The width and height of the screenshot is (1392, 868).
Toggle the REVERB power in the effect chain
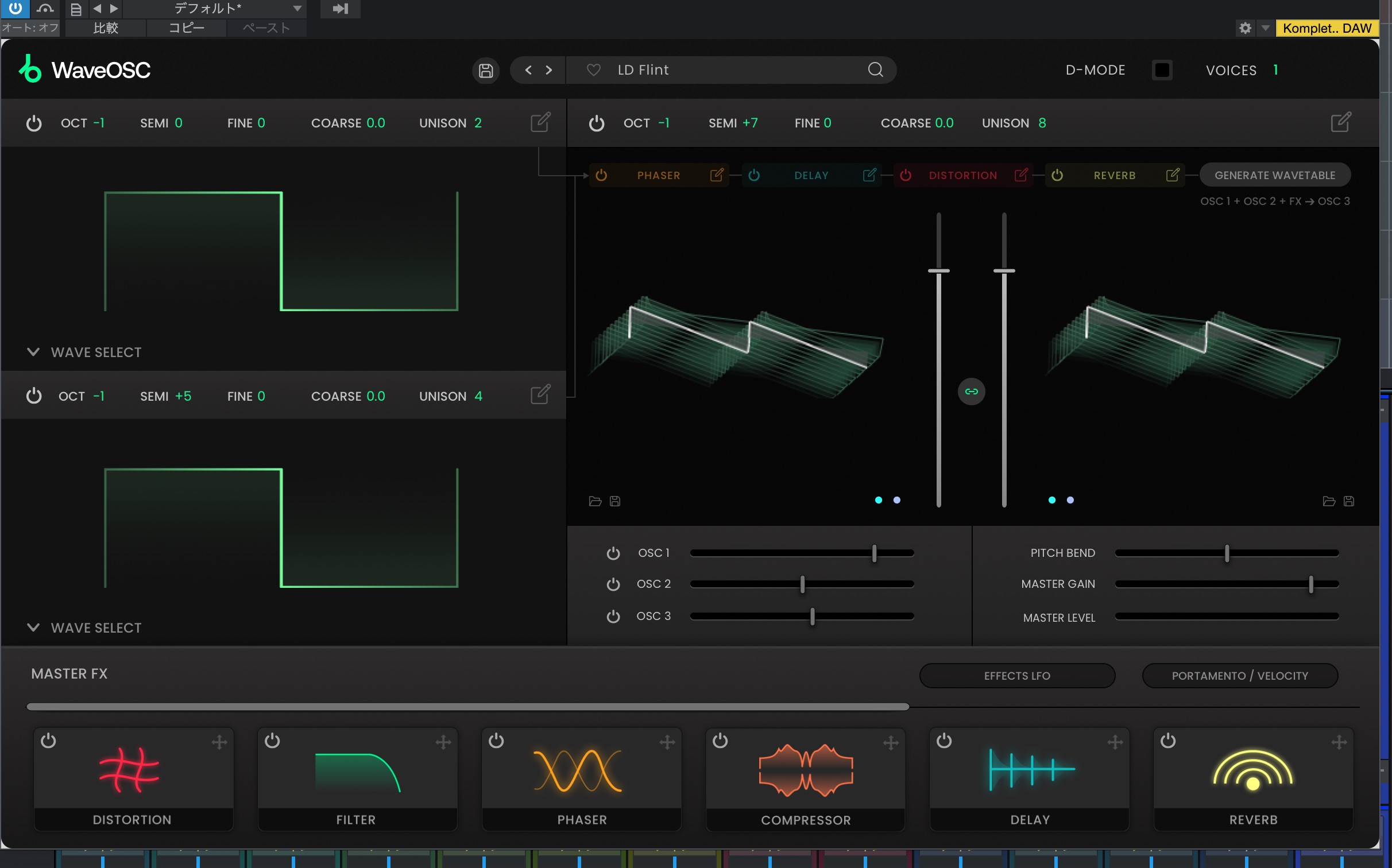tap(1057, 175)
